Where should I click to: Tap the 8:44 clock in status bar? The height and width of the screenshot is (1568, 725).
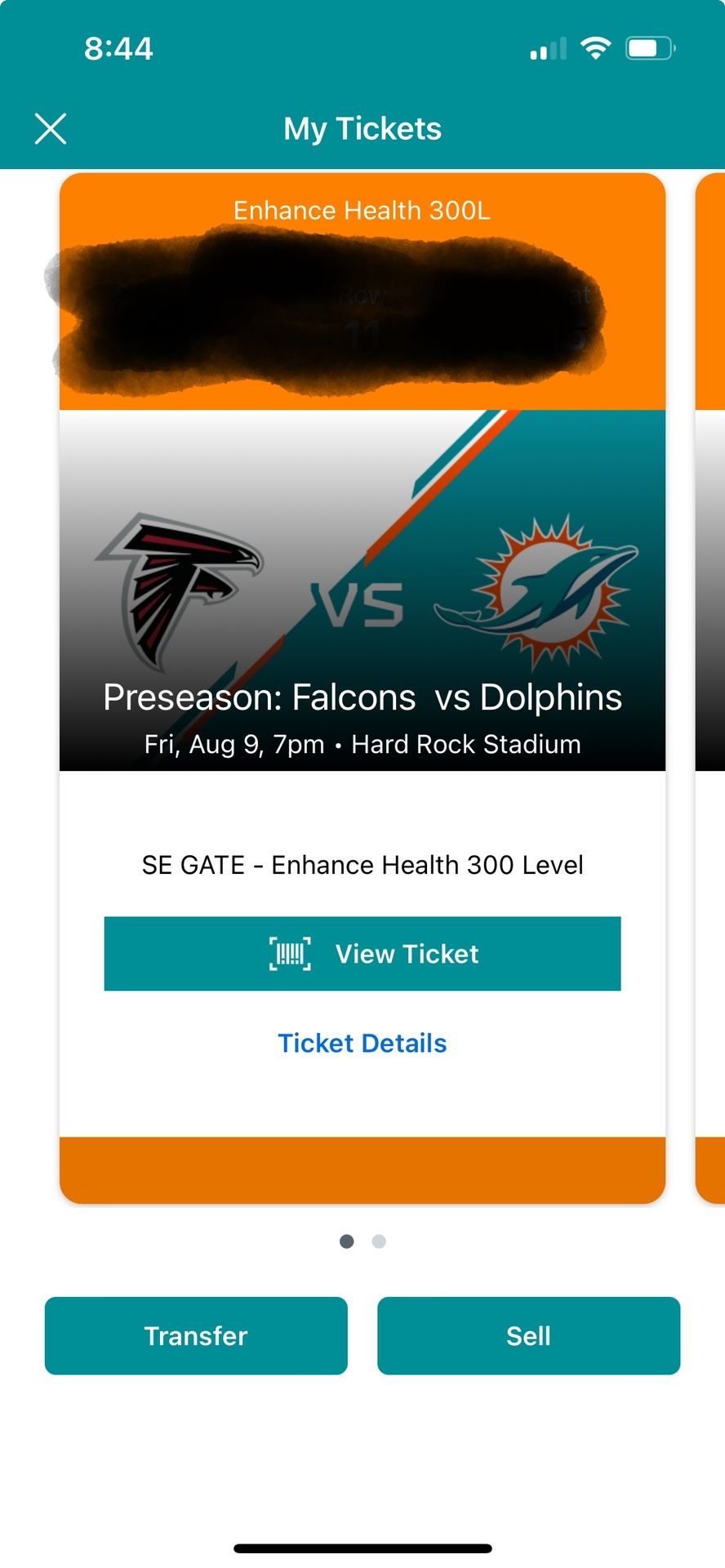[118, 48]
